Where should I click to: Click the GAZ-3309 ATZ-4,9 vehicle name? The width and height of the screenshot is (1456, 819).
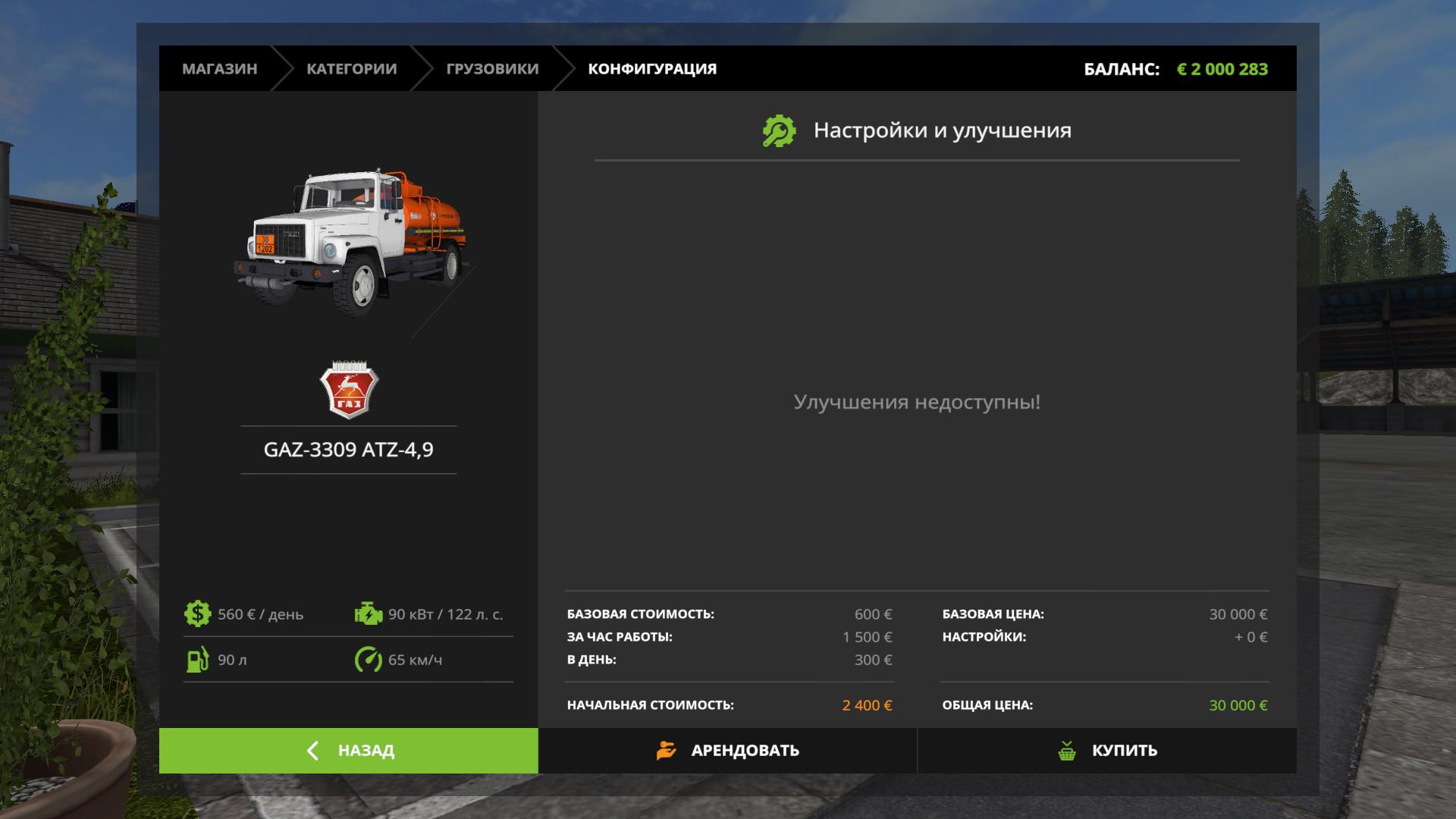pos(348,450)
